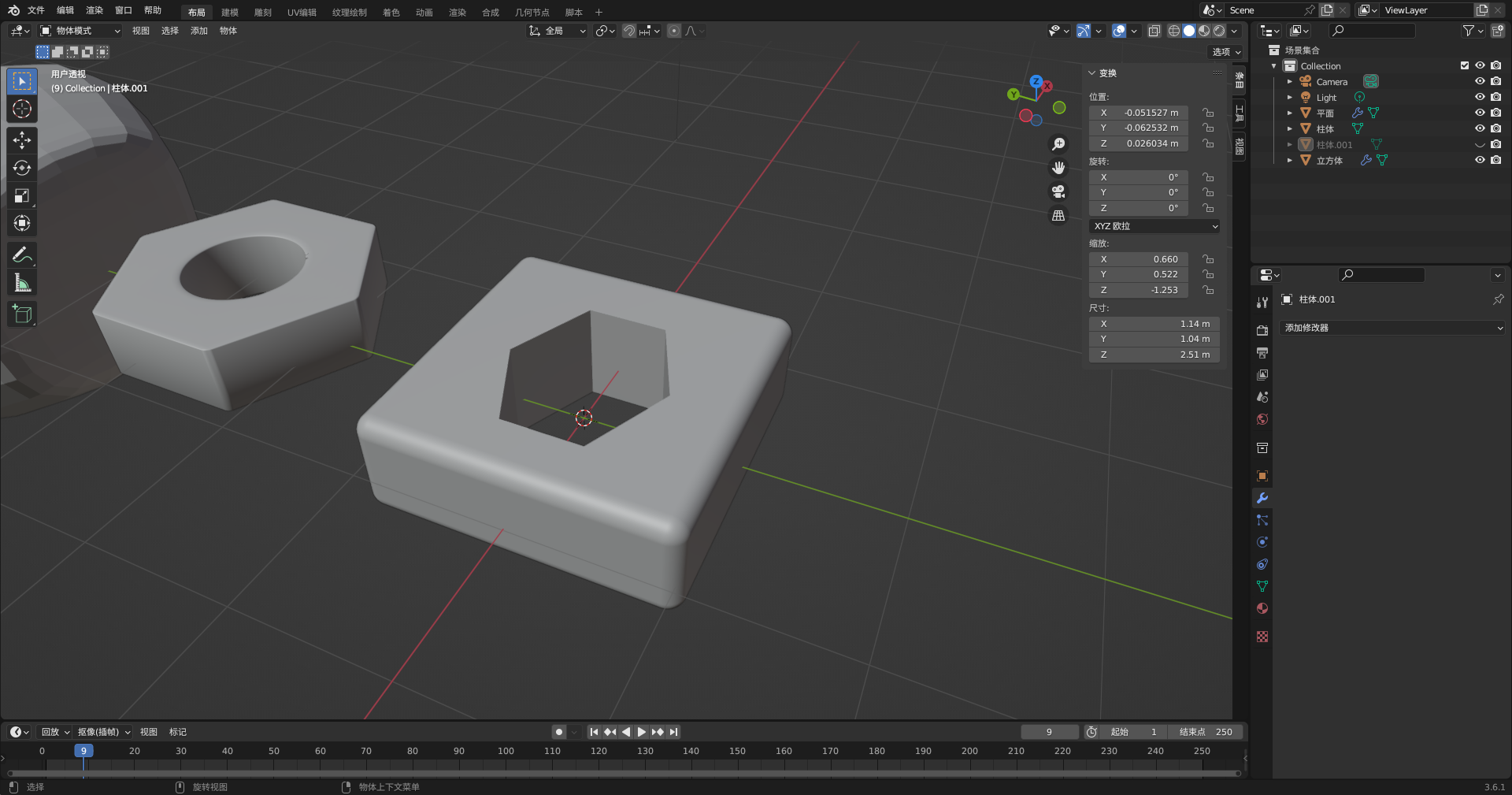Open Object Data properties tab
The image size is (1512, 795).
click(1262, 586)
